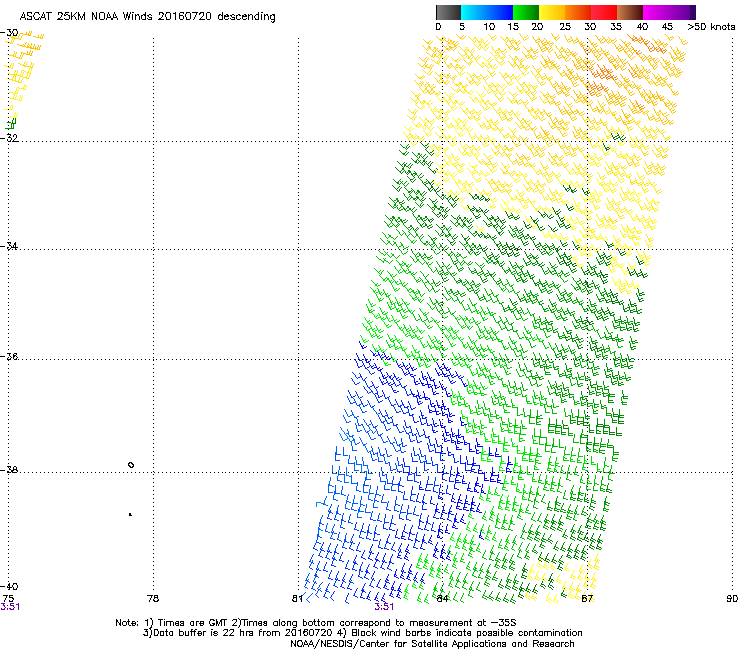Click the "35" label under the color bar
Screen dimensions: 740x650
tap(616, 27)
